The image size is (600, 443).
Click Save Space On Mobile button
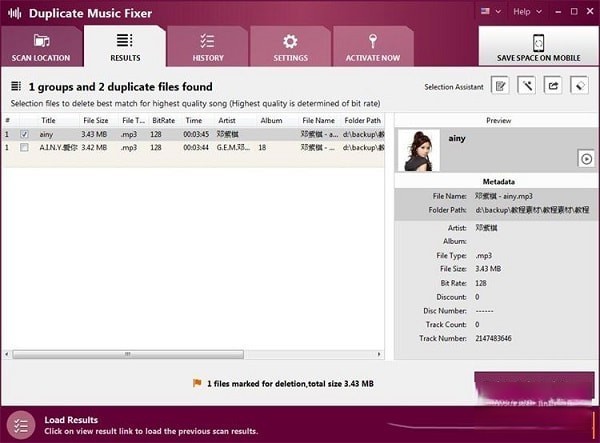(x=538, y=46)
